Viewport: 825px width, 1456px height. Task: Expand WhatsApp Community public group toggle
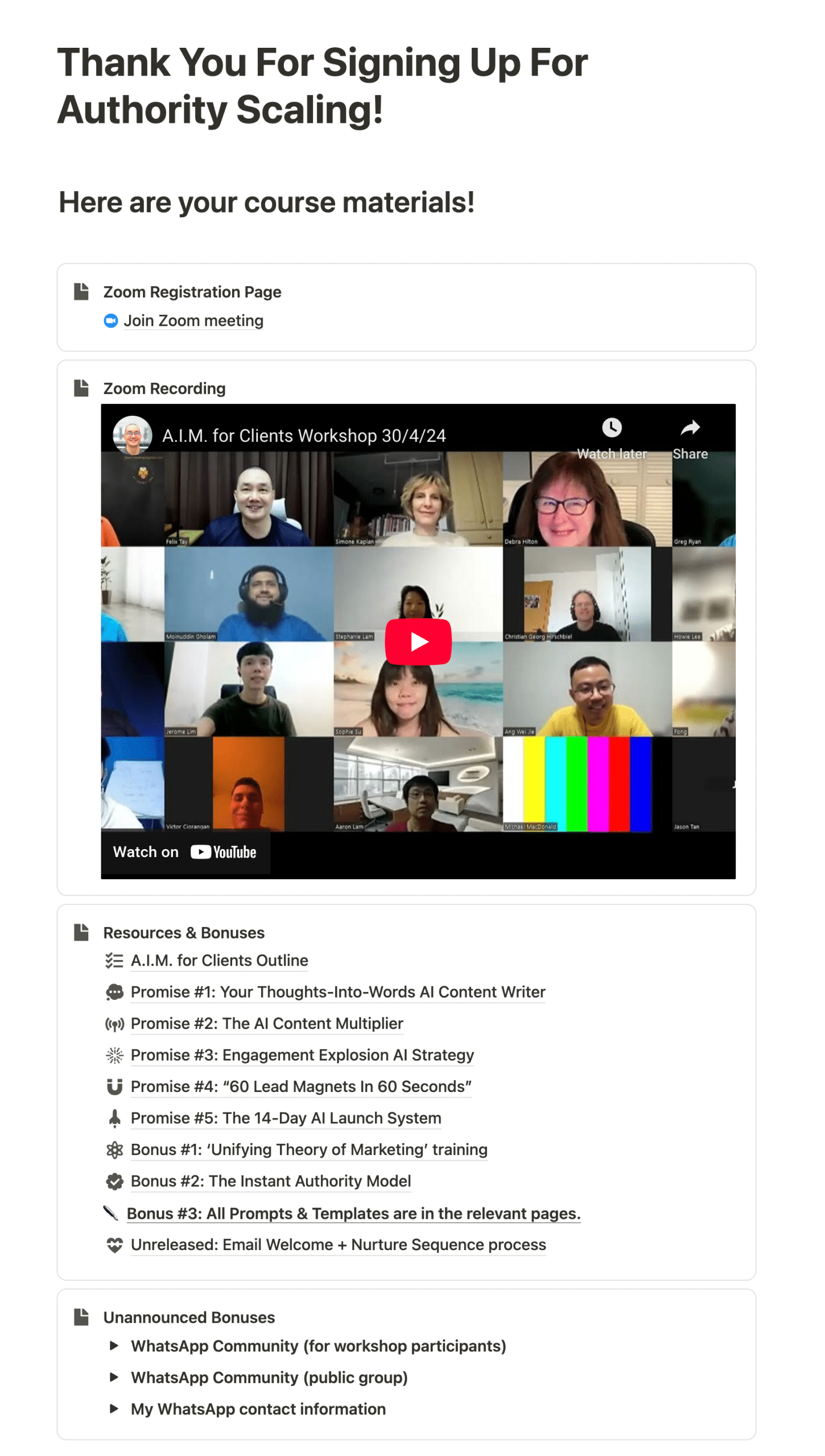point(114,1377)
